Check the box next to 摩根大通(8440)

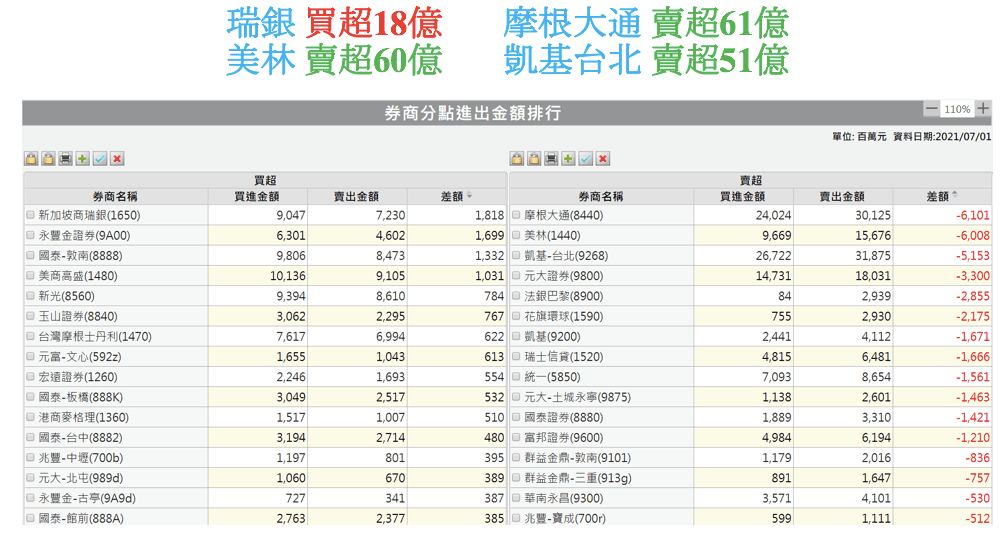[x=517, y=215]
